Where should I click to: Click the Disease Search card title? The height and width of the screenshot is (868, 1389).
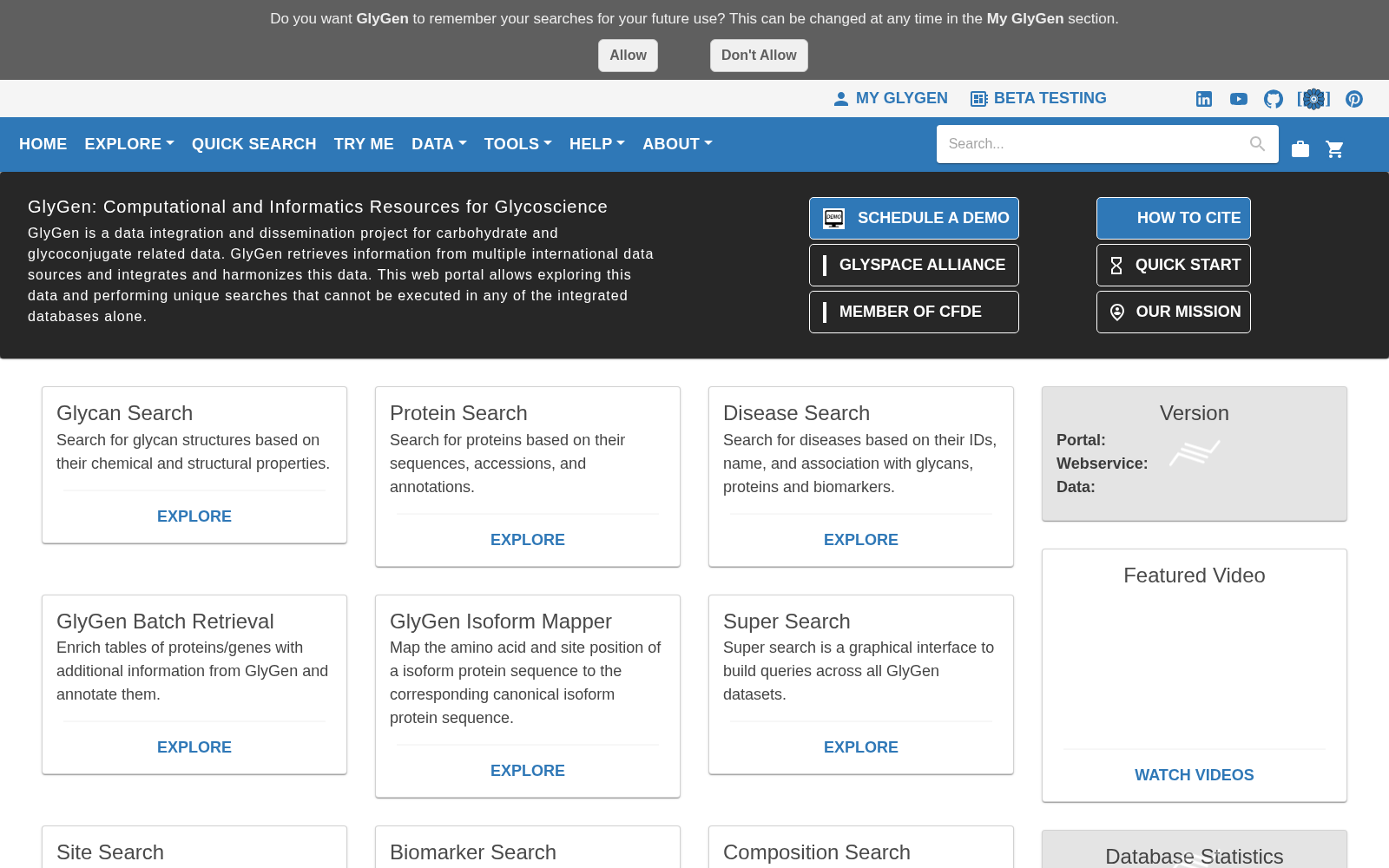796,413
